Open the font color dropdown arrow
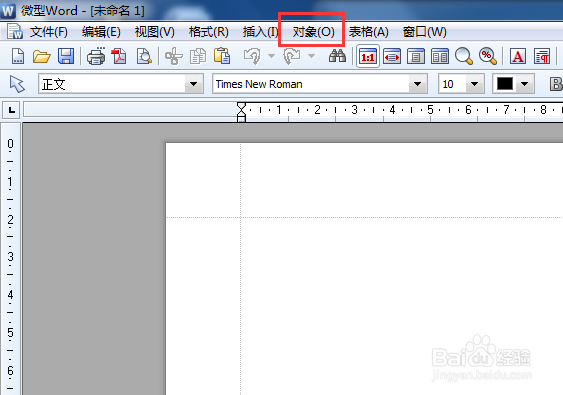Screen dimensions: 563x395 (x=525, y=84)
